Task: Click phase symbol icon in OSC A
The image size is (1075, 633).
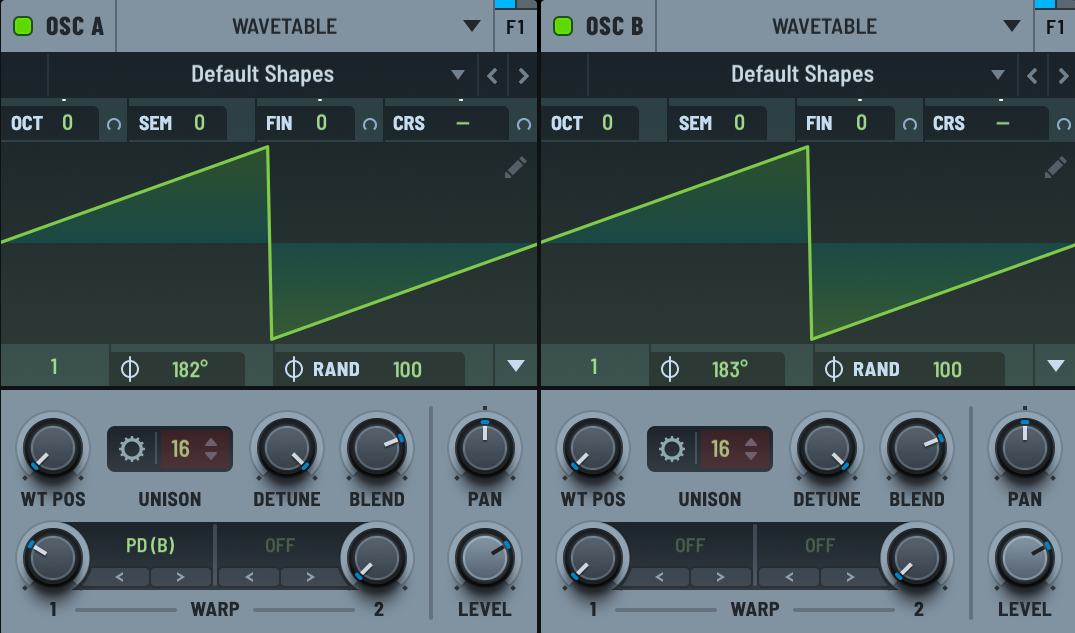Action: point(130,369)
